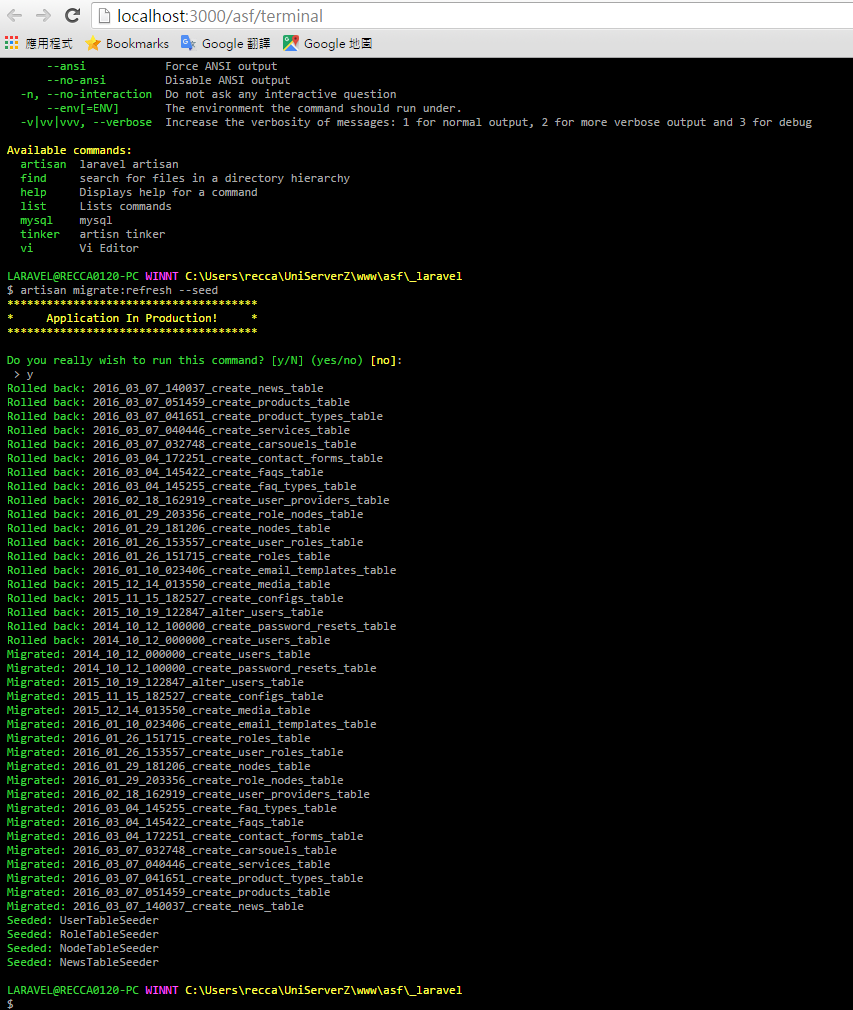Click the 'mysql' command name
This screenshot has height=1010, width=853.
click(x=36, y=220)
